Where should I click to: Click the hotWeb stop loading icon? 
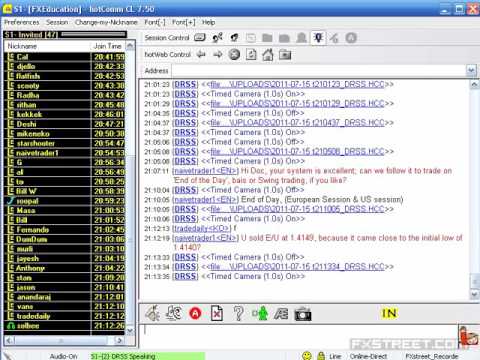click(234, 54)
